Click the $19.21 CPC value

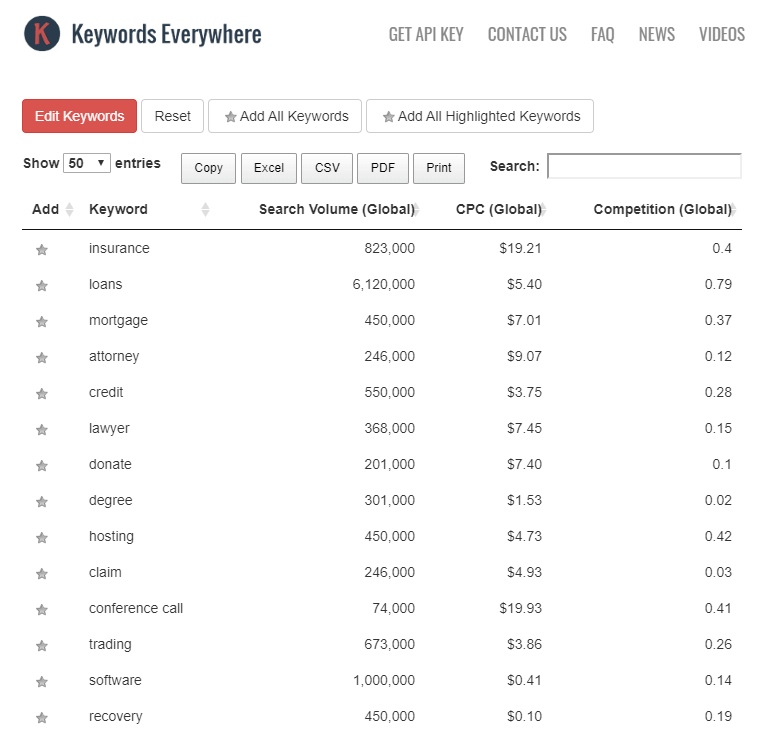point(520,248)
